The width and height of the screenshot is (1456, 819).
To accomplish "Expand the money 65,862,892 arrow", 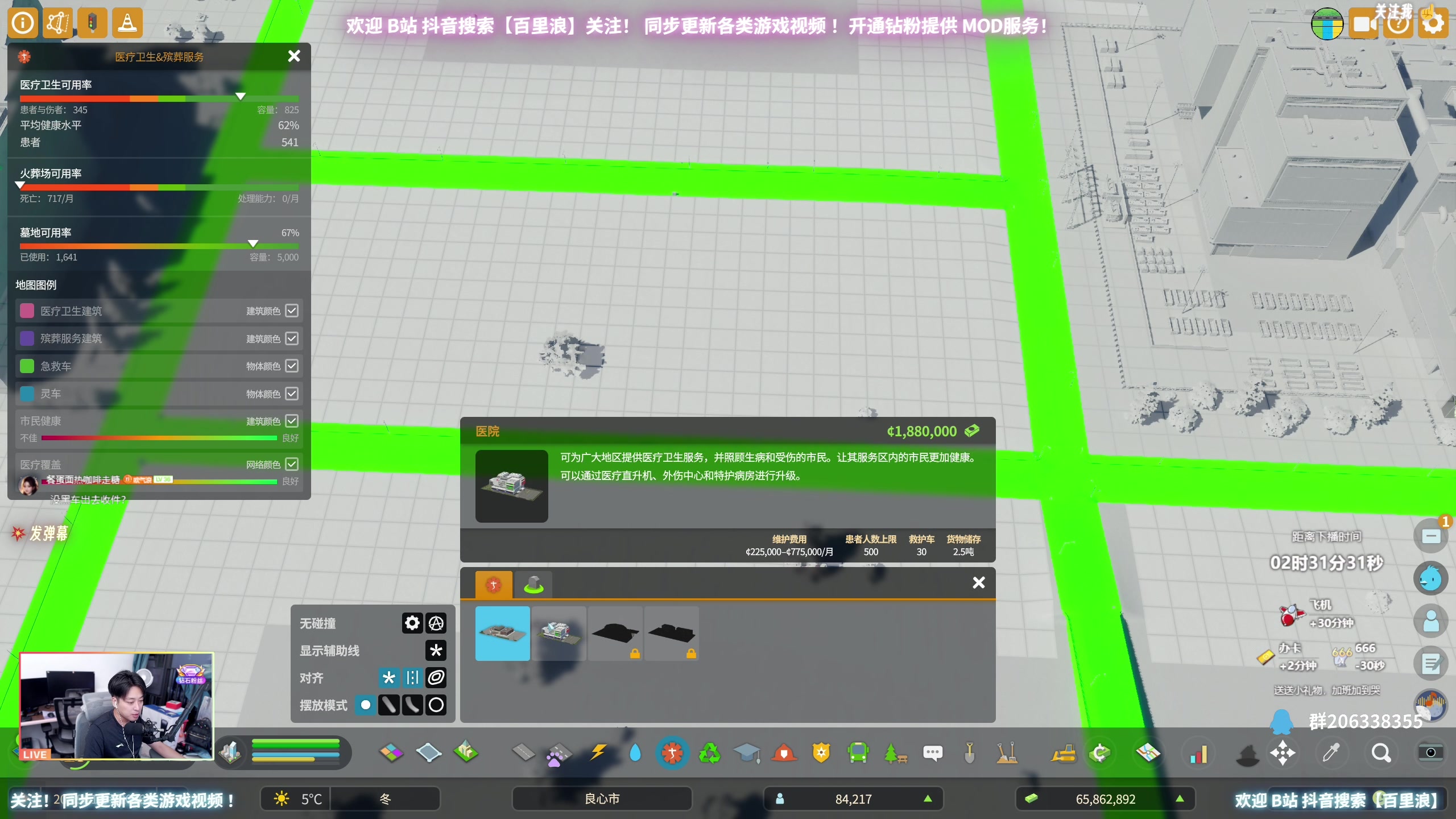I will click(x=1180, y=799).
